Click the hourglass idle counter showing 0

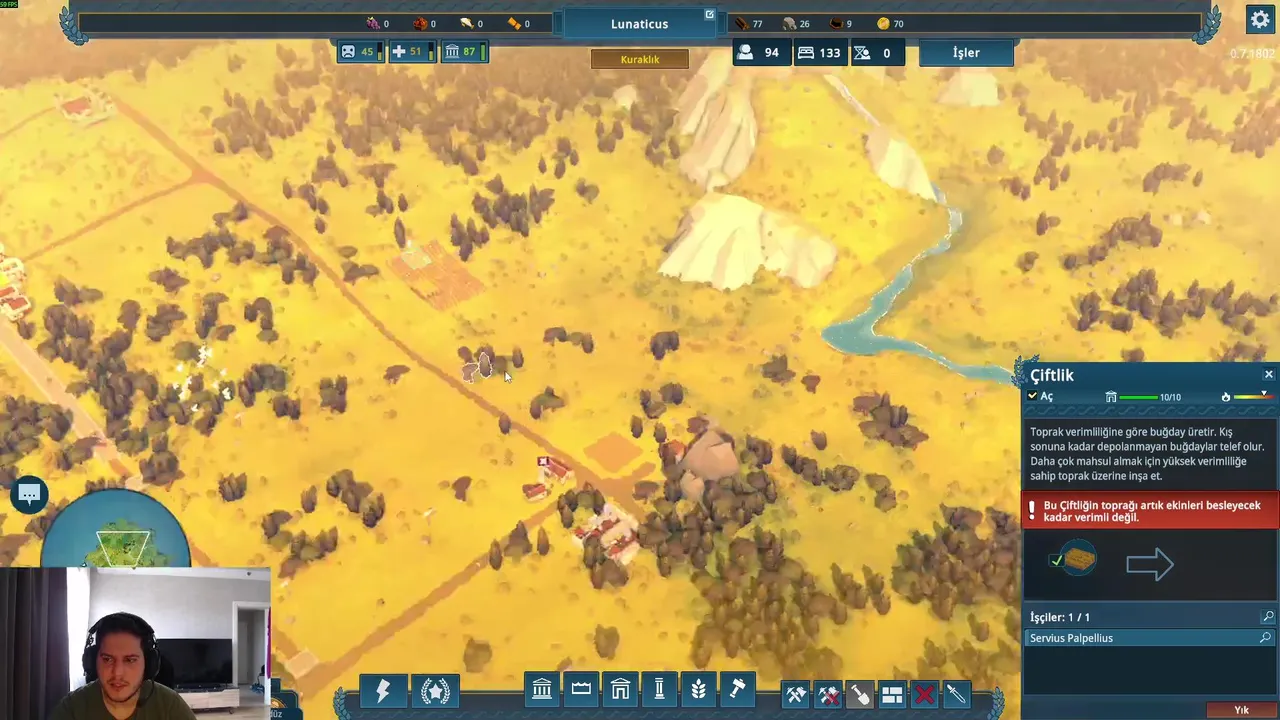[x=876, y=53]
